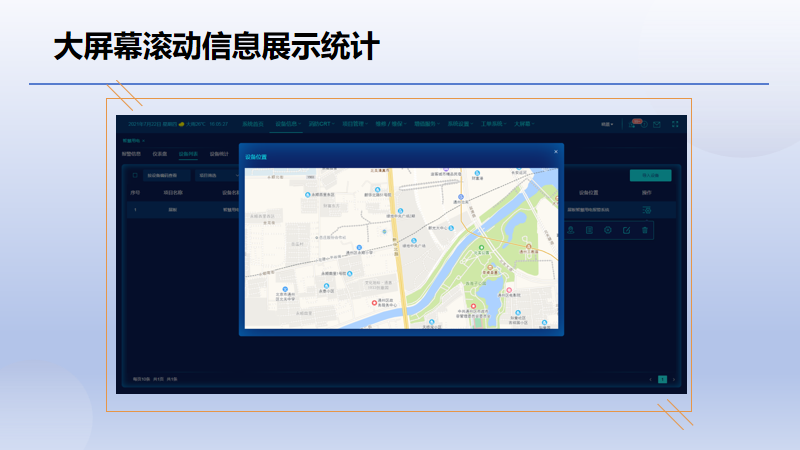Expand the 大屏幕 navigation menu
Screen dimensions: 800x450
click(524, 124)
